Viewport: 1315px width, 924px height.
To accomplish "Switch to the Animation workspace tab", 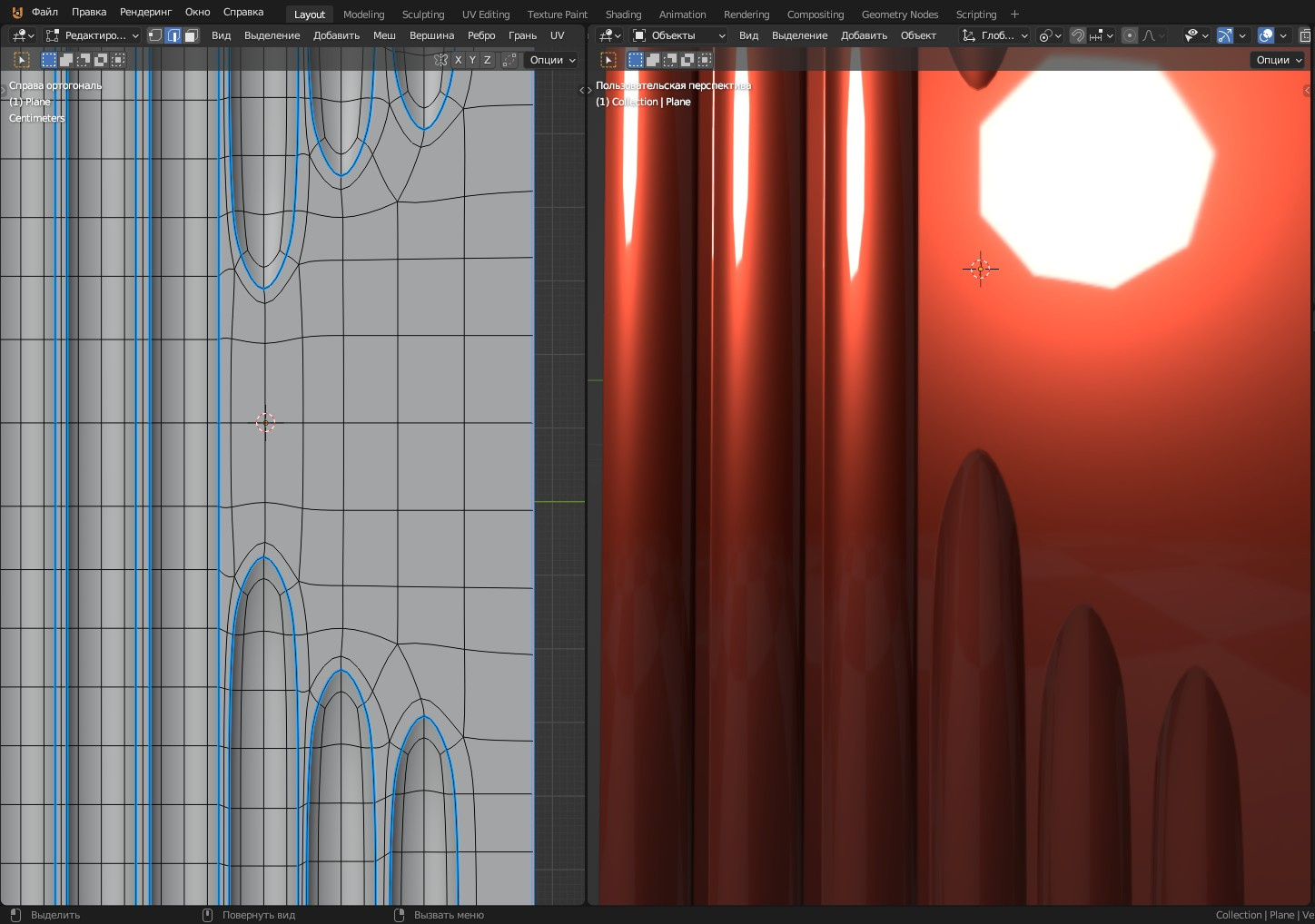I will (682, 15).
